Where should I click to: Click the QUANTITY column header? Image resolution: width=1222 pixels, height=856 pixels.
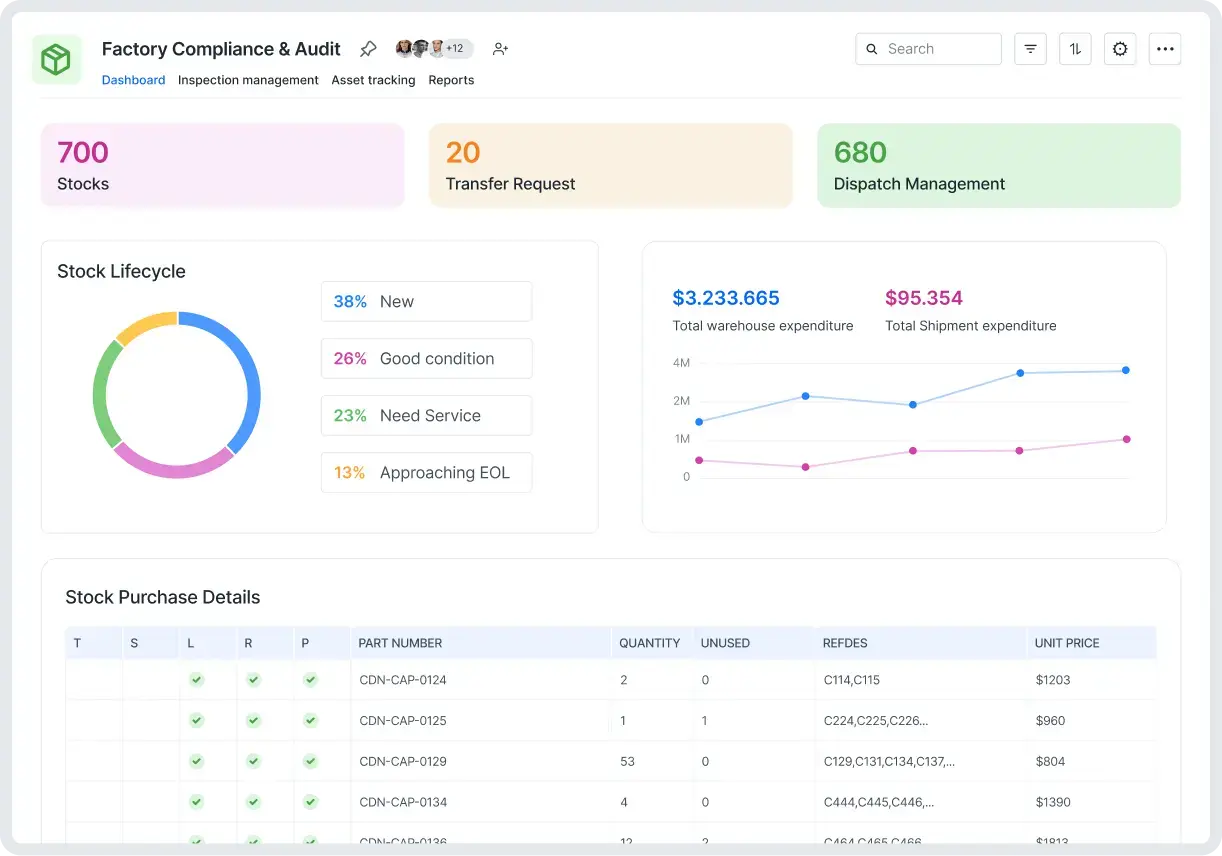[x=649, y=643]
